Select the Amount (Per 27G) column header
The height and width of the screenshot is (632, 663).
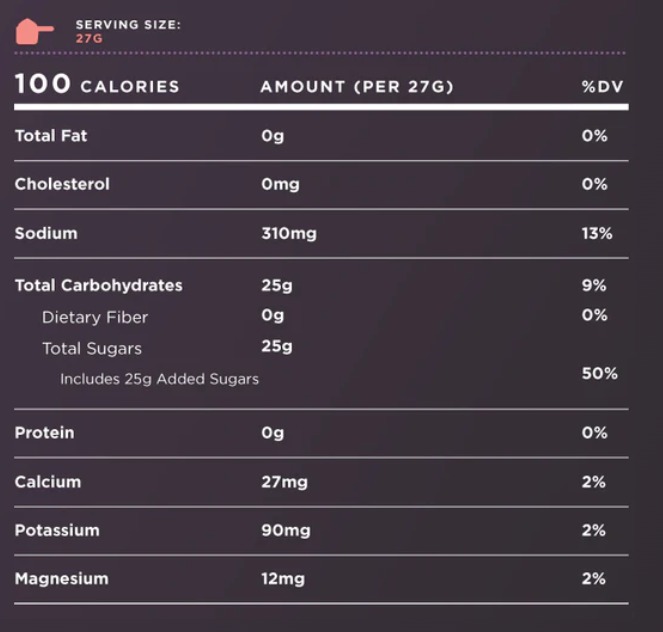pos(357,87)
